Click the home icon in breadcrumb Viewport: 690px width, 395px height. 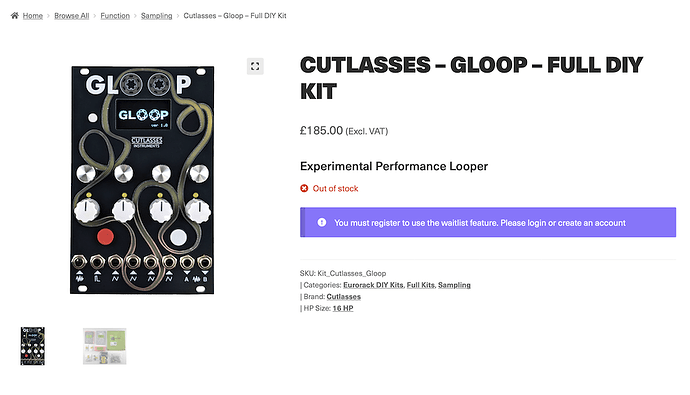[15, 16]
